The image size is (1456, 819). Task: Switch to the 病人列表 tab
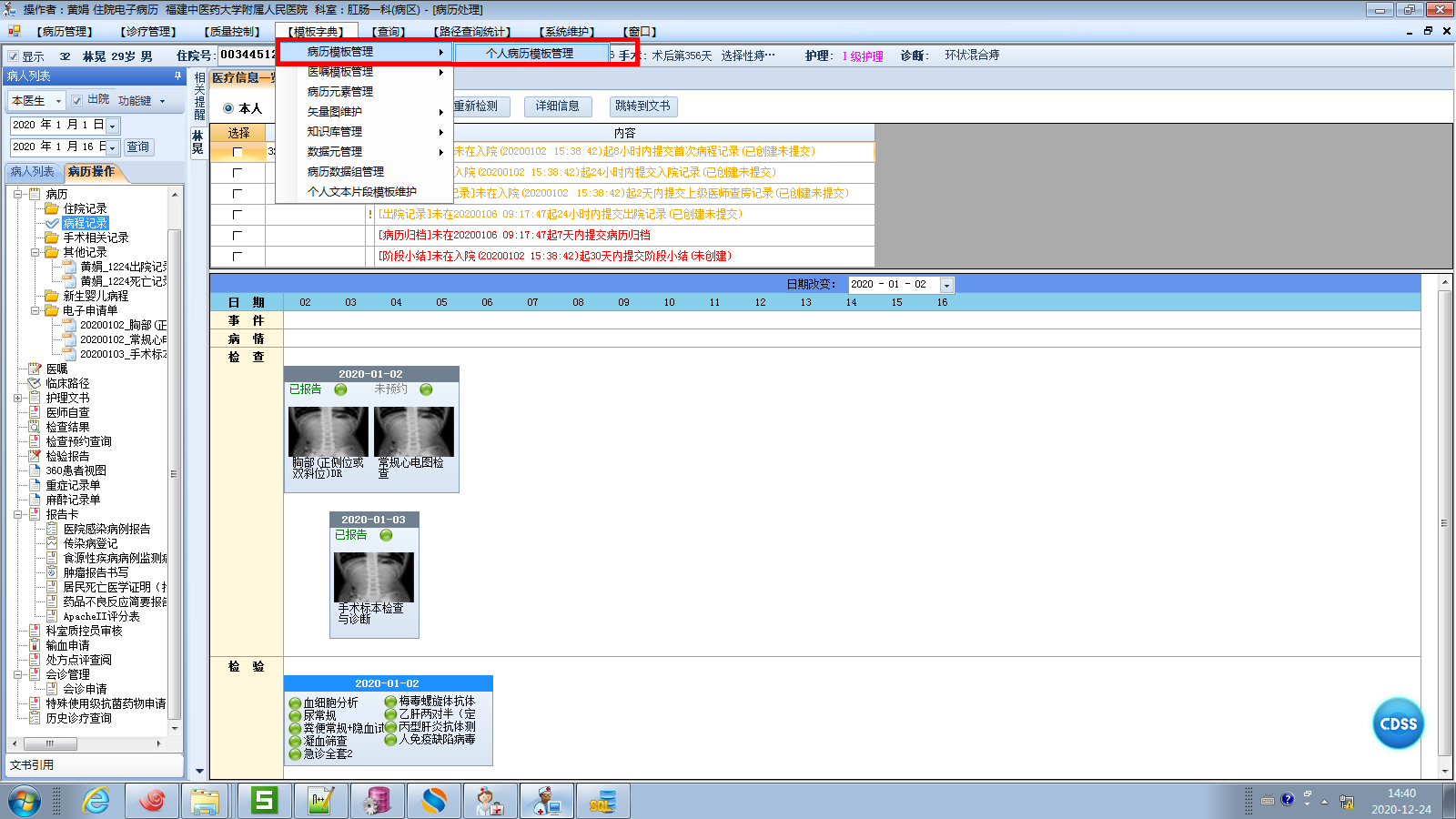(x=32, y=172)
